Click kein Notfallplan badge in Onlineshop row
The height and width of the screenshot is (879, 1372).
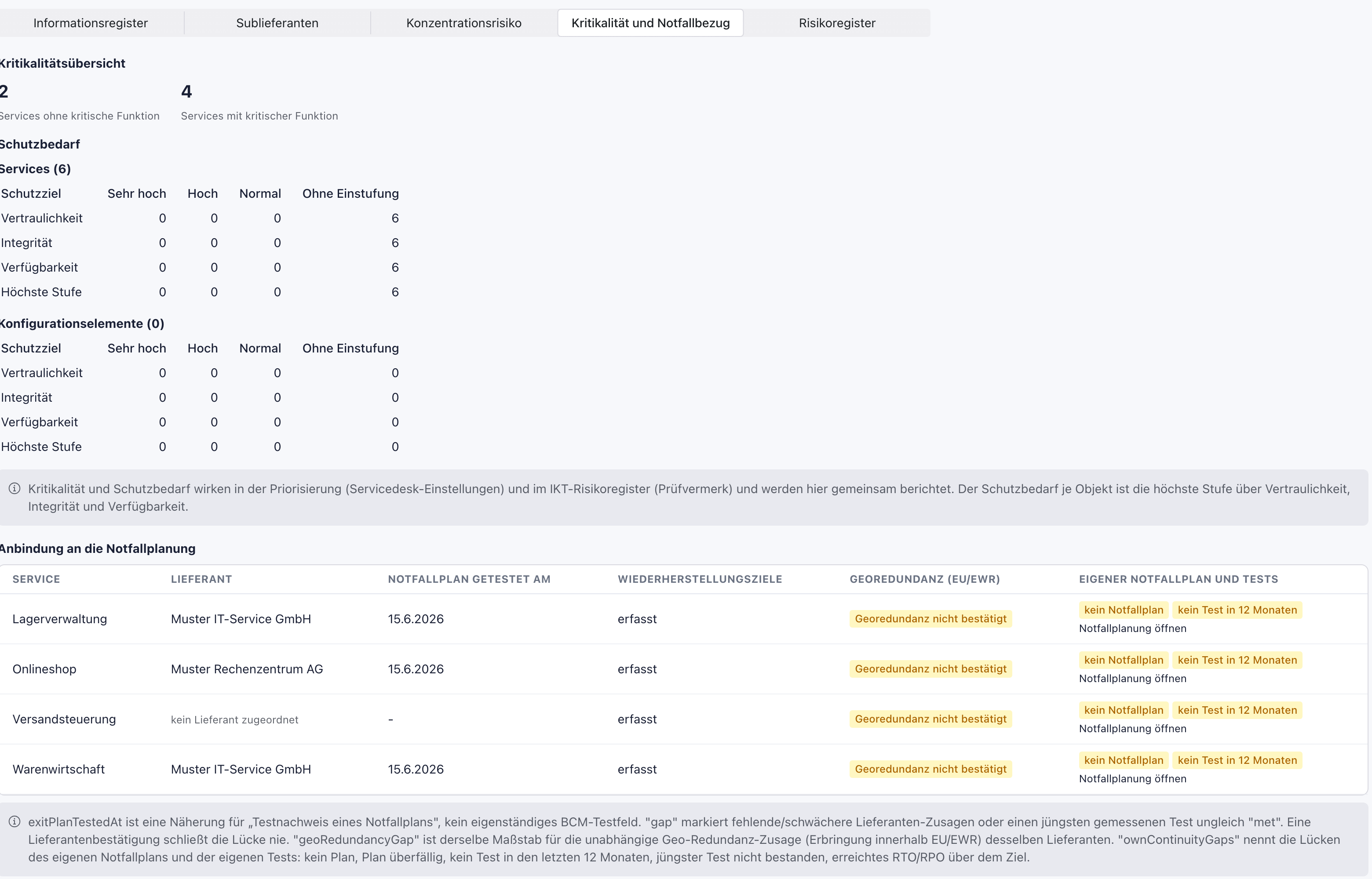[x=1124, y=660]
